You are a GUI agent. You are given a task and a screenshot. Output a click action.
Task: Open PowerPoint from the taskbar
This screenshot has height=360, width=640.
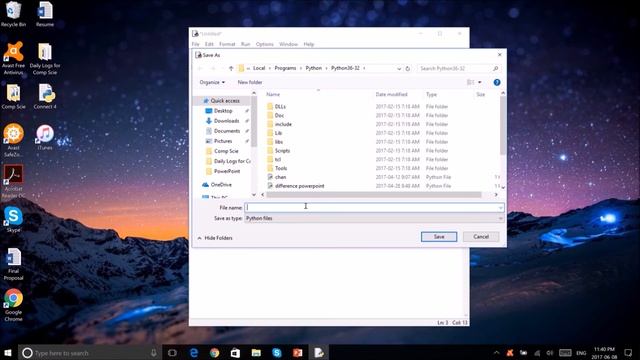point(298,353)
